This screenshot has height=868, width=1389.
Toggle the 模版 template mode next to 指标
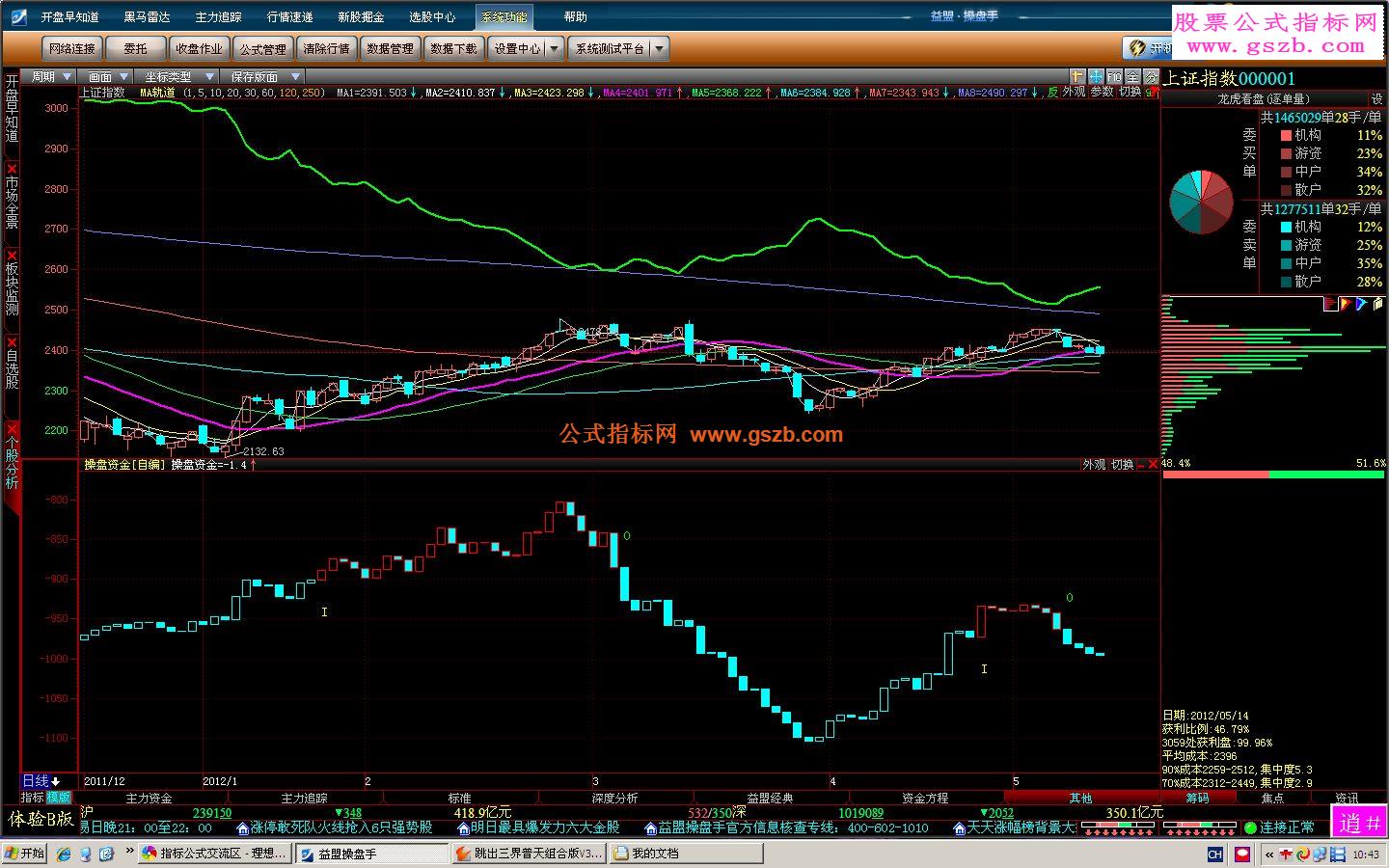tap(59, 798)
